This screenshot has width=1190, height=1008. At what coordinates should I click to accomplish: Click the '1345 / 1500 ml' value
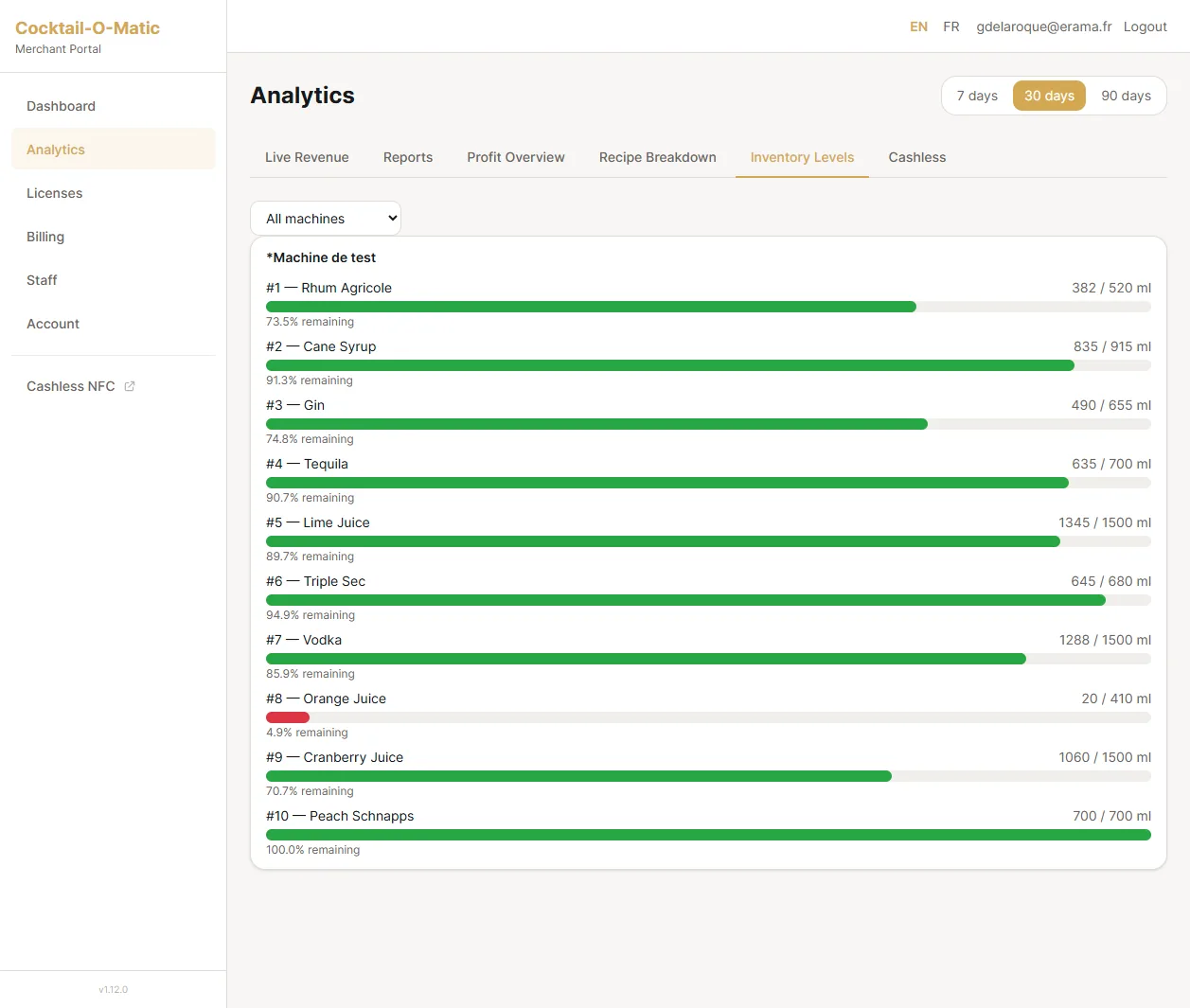pyautogui.click(x=1105, y=522)
